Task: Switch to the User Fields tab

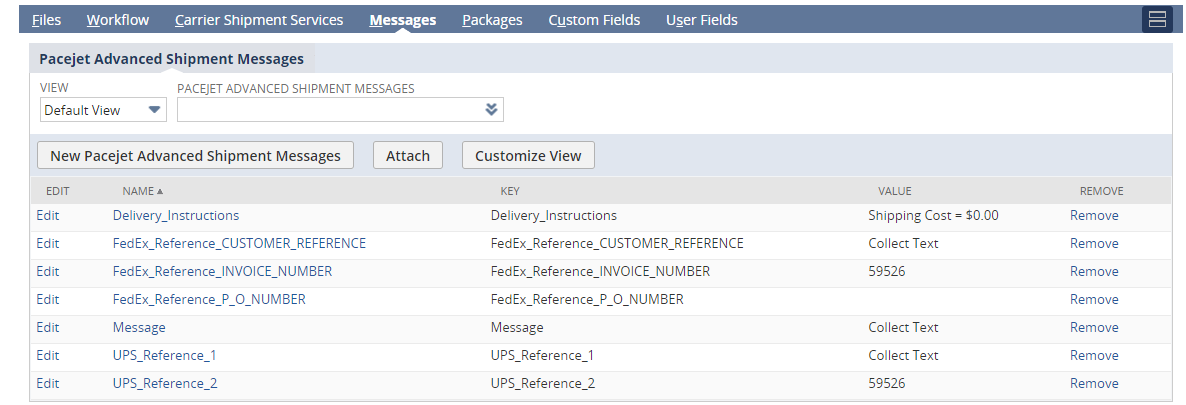Action: [x=701, y=20]
